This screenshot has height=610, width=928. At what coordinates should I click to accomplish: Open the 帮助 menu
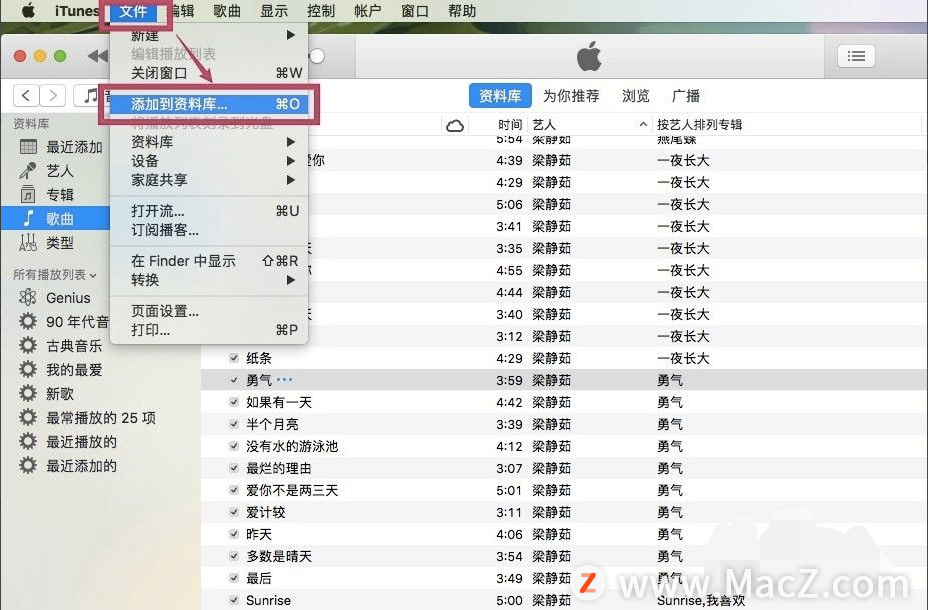[462, 11]
